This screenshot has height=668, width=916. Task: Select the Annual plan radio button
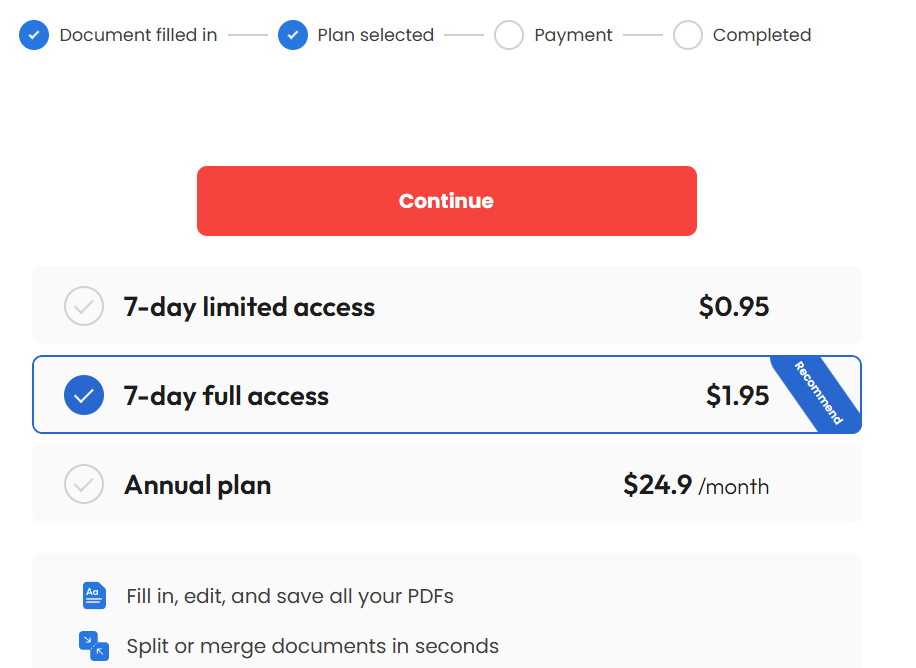pyautogui.click(x=84, y=485)
